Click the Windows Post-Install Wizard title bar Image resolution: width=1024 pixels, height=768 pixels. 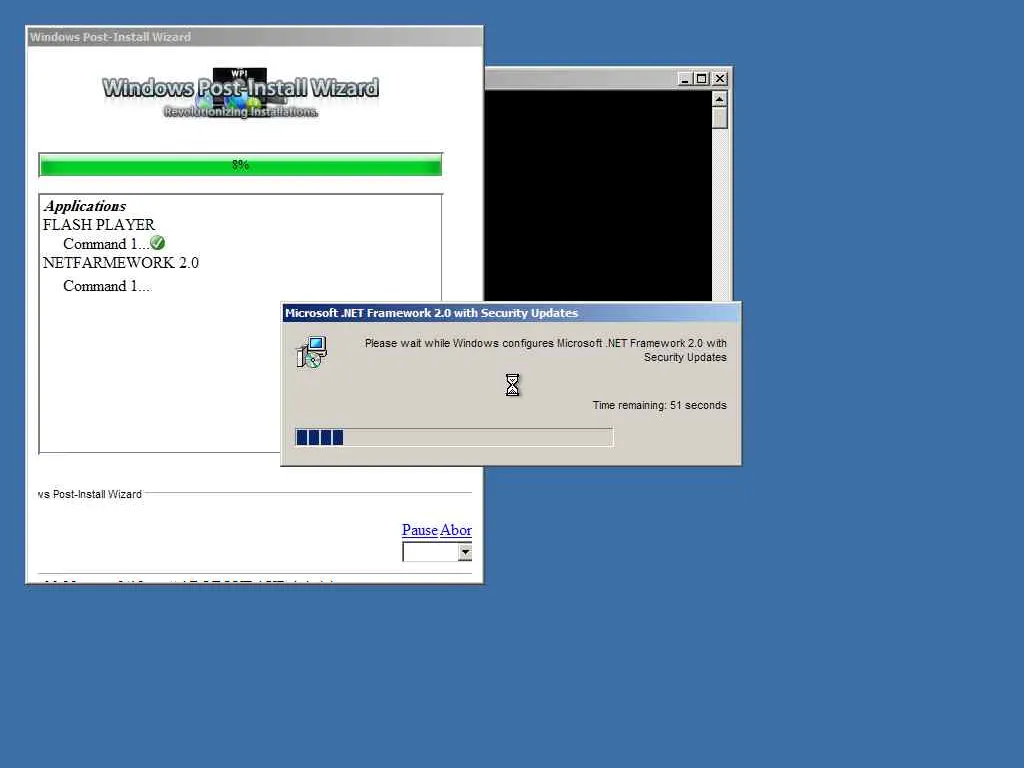point(255,37)
